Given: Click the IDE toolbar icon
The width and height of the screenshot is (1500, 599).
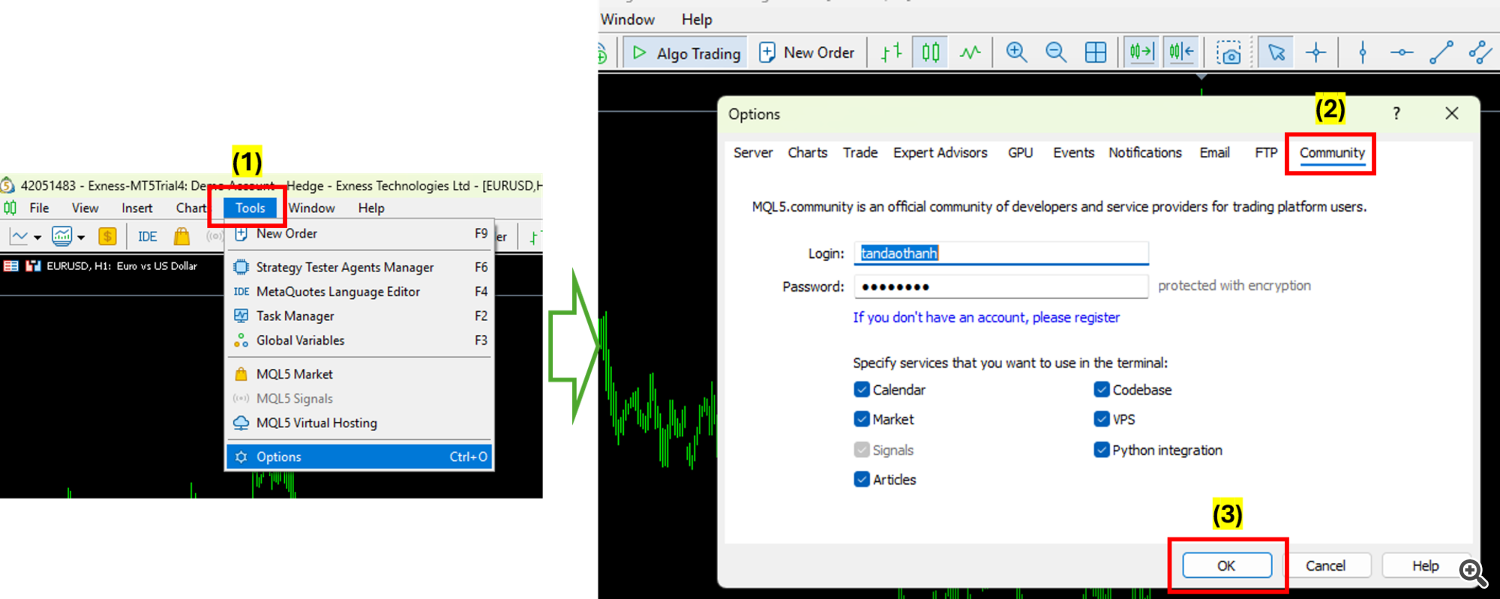Looking at the screenshot, I should [148, 237].
